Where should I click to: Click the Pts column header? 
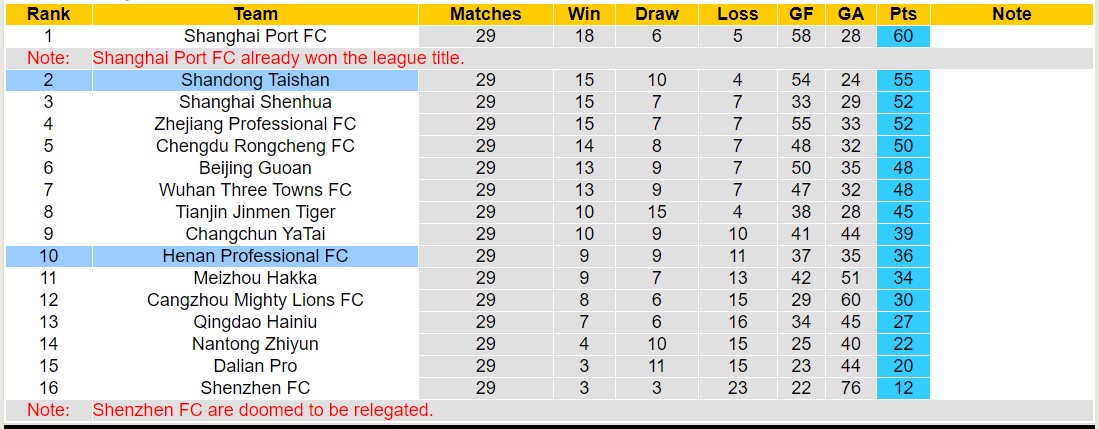[903, 14]
